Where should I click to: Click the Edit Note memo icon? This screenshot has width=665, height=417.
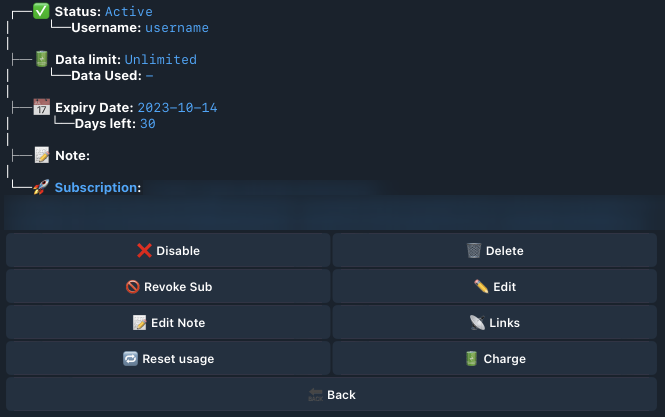point(139,323)
